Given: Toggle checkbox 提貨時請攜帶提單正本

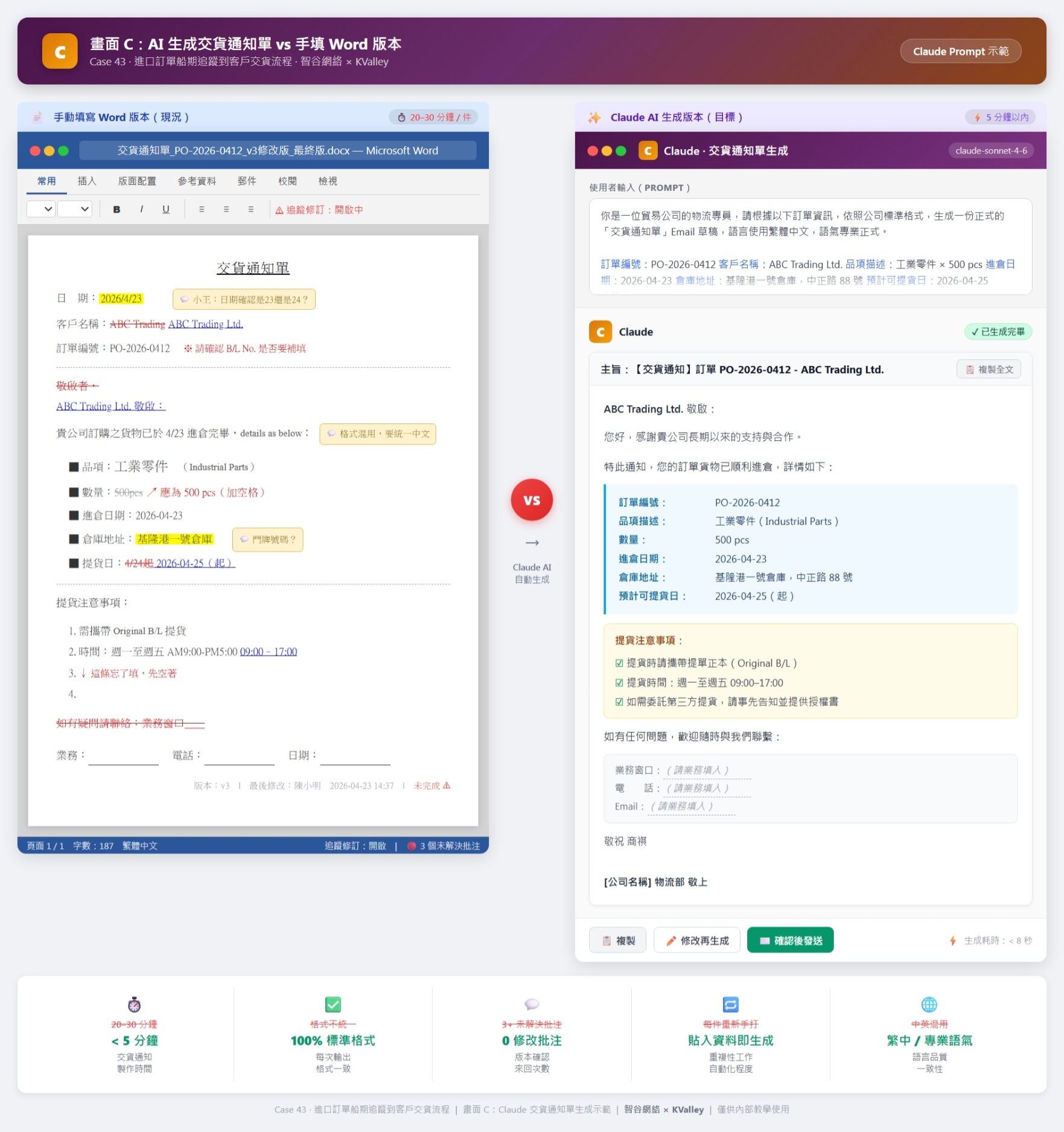Looking at the screenshot, I should tap(619, 663).
